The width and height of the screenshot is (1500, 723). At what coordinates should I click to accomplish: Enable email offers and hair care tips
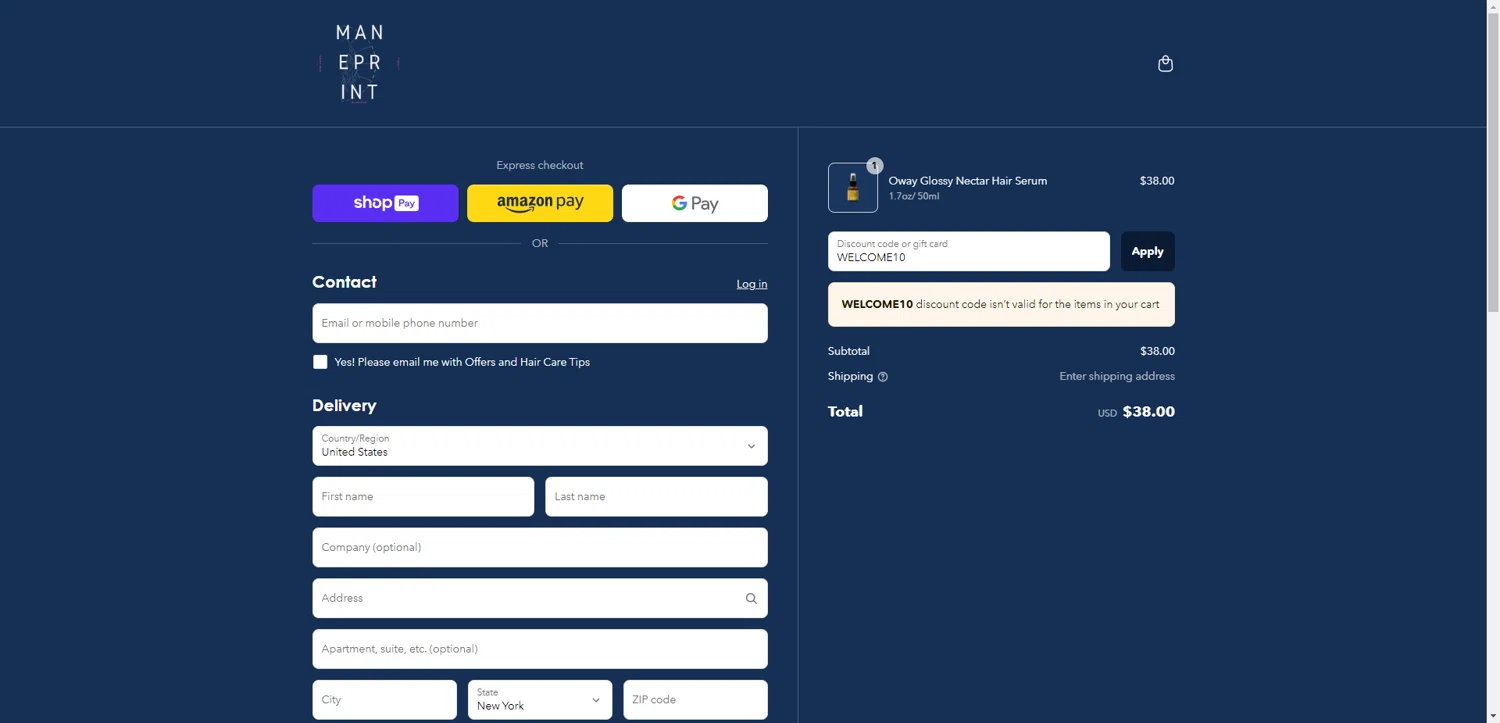(320, 362)
